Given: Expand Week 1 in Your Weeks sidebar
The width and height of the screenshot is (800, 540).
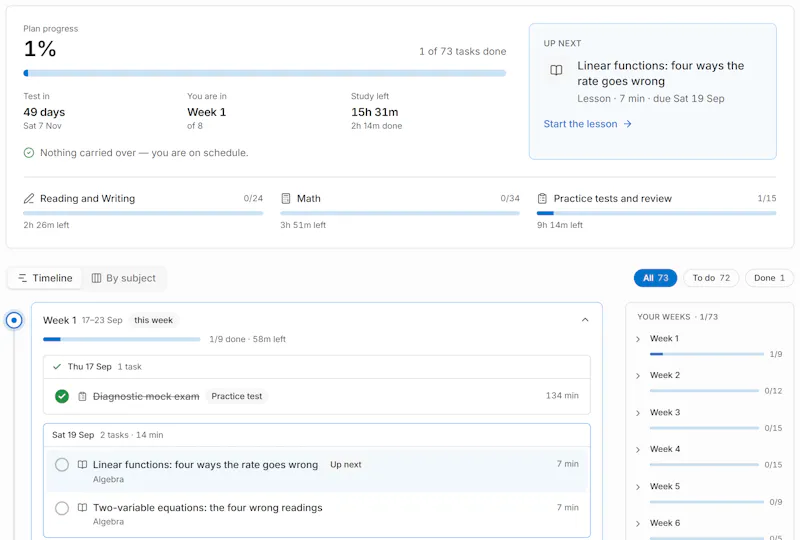Looking at the screenshot, I should pyautogui.click(x=638, y=339).
